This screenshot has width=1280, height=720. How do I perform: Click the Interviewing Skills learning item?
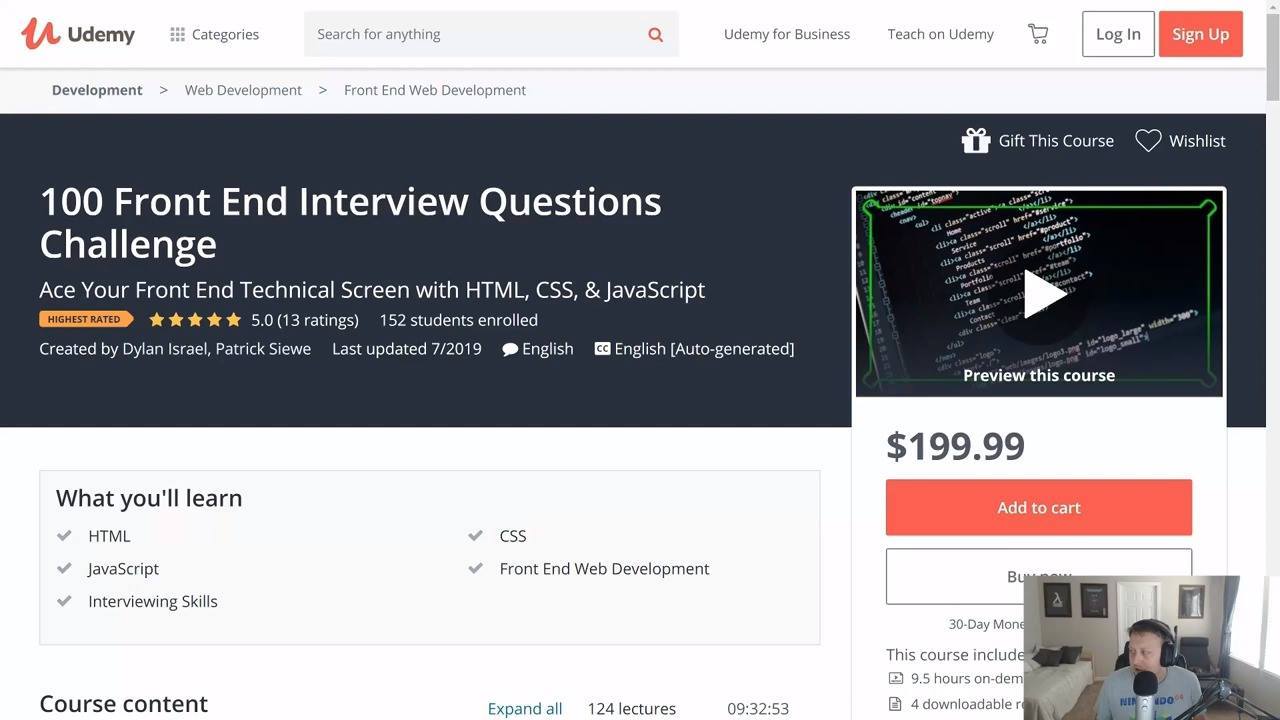pyautogui.click(x=153, y=601)
